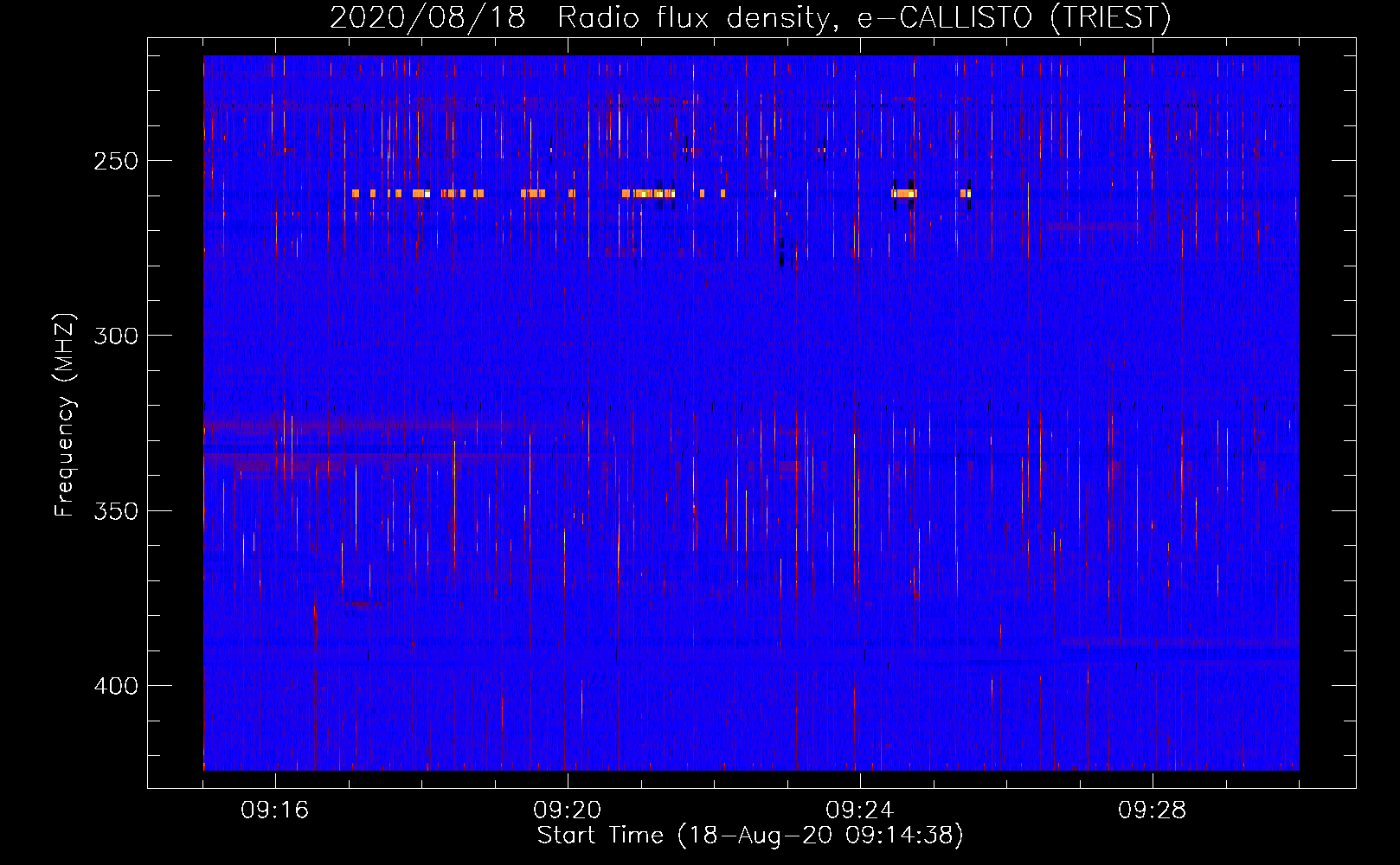Click the 300 frequency tick label
Image resolution: width=1400 pixels, height=865 pixels.
pos(116,336)
